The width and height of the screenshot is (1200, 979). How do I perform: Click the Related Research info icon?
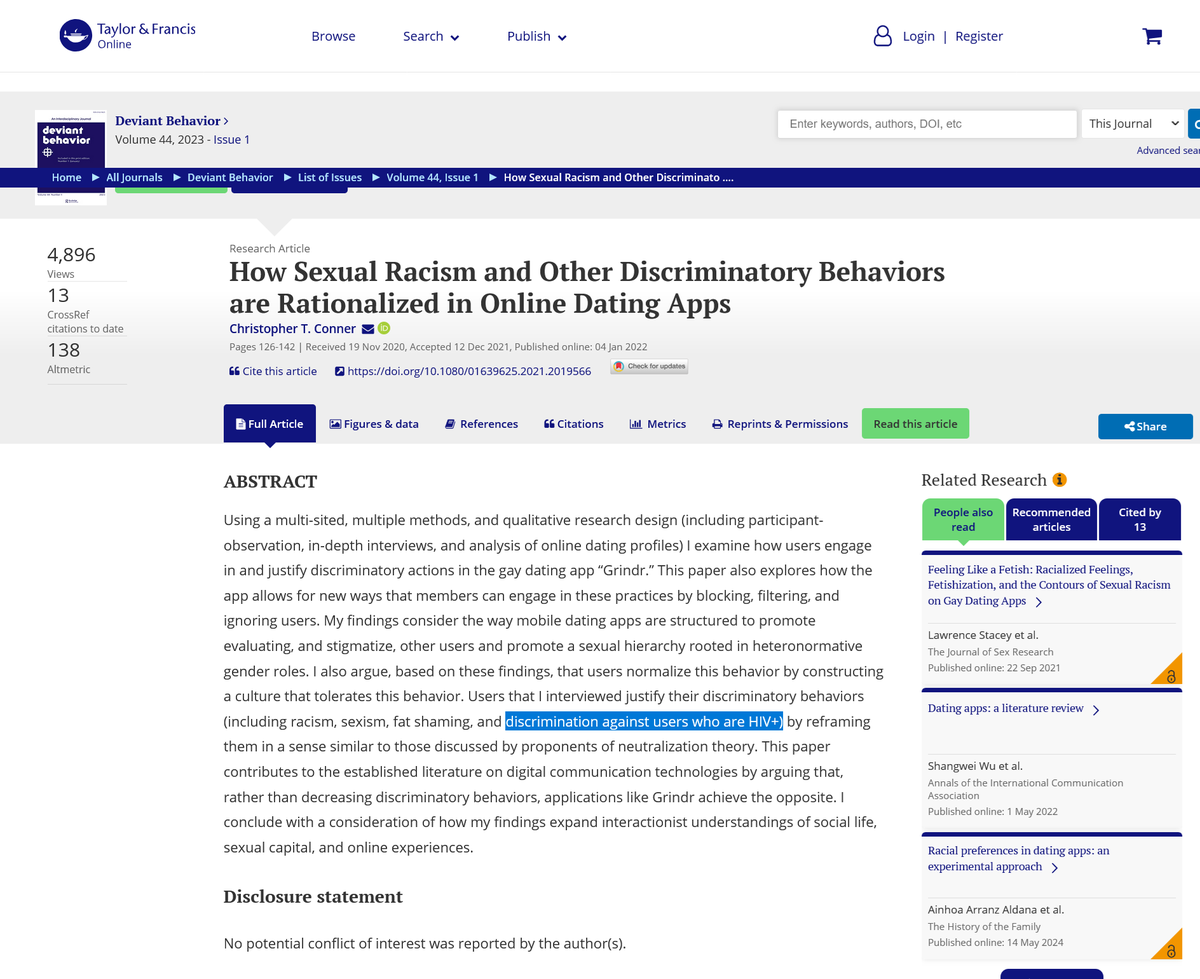(1060, 480)
